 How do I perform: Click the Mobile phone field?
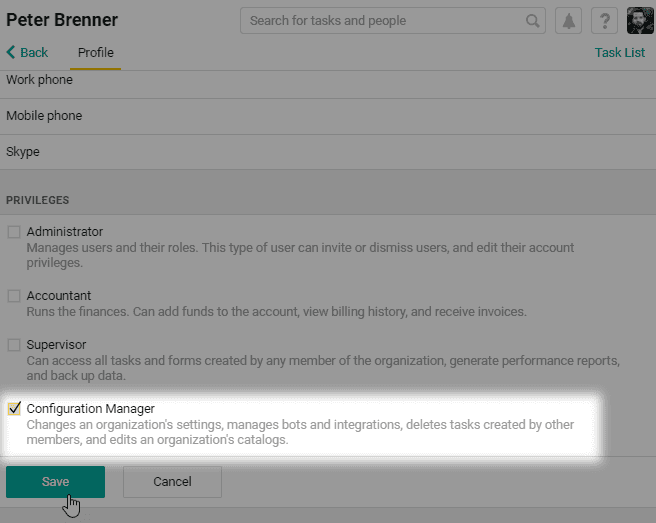328,116
